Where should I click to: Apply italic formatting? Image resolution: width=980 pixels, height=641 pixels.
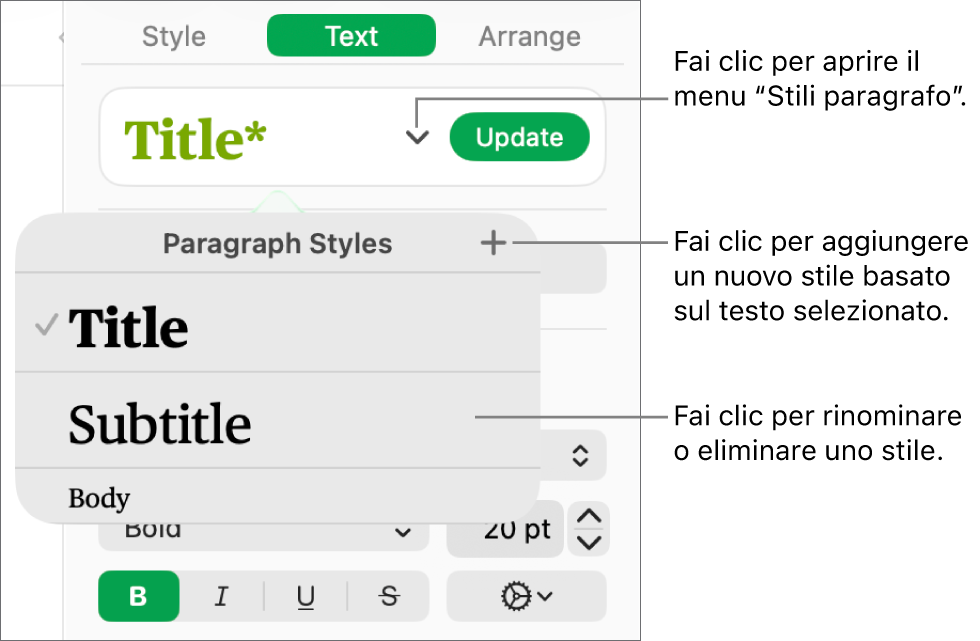222,596
